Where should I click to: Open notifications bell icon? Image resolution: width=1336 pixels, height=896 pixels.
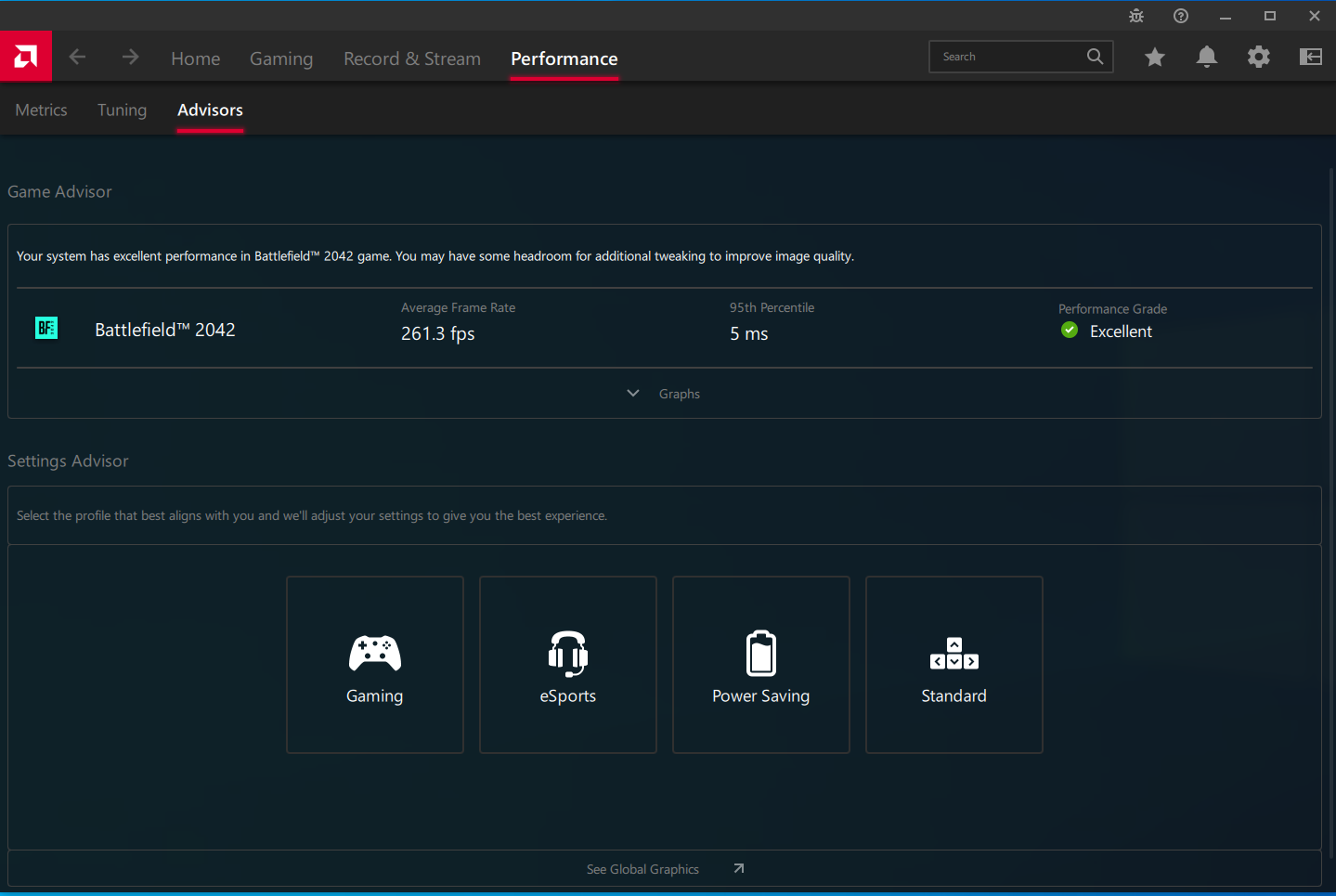pos(1207,58)
